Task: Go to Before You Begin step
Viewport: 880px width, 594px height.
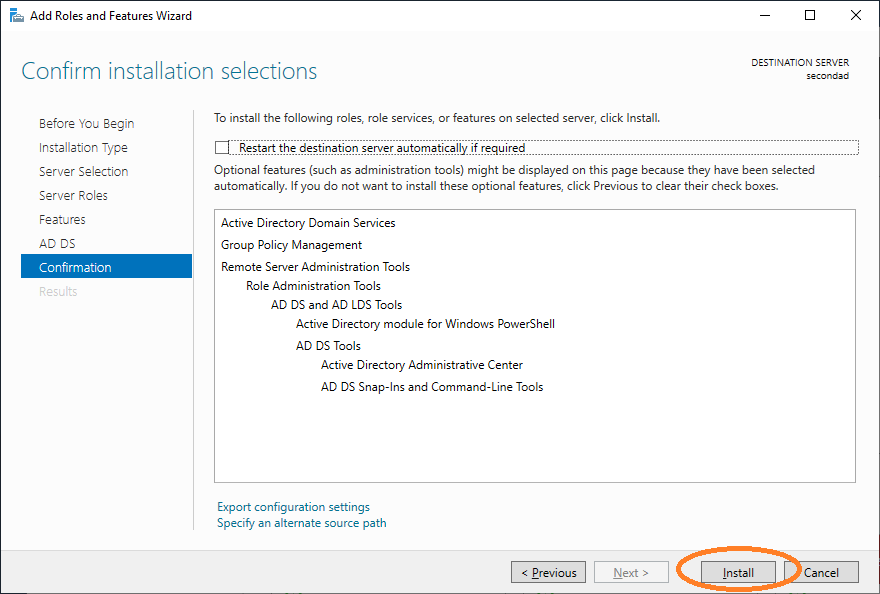Action: [86, 124]
